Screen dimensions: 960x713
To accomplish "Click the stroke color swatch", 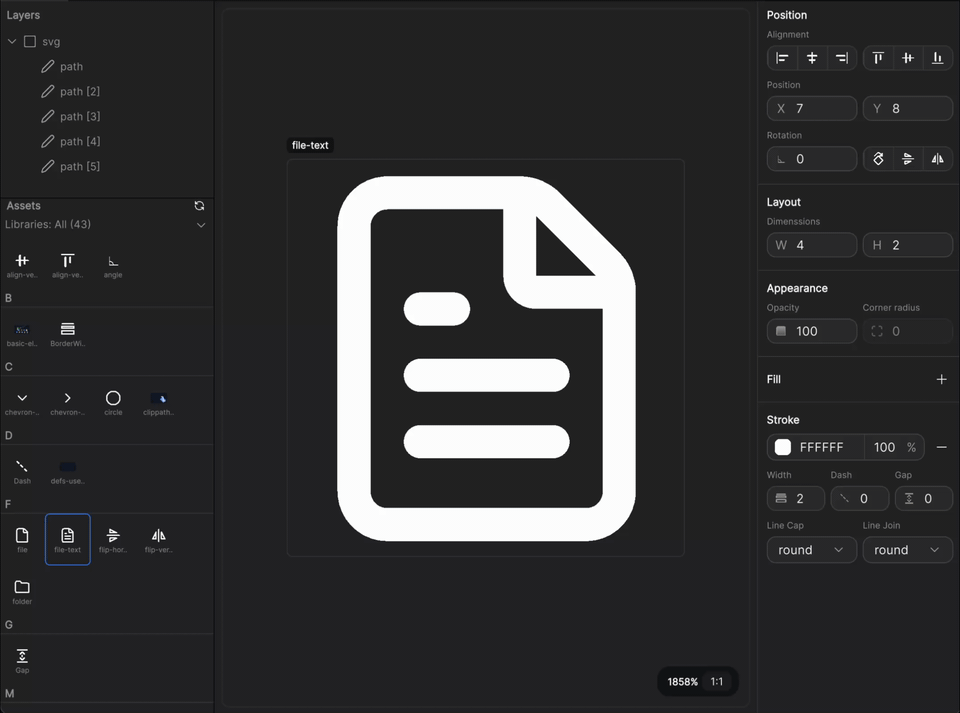I will [x=783, y=447].
